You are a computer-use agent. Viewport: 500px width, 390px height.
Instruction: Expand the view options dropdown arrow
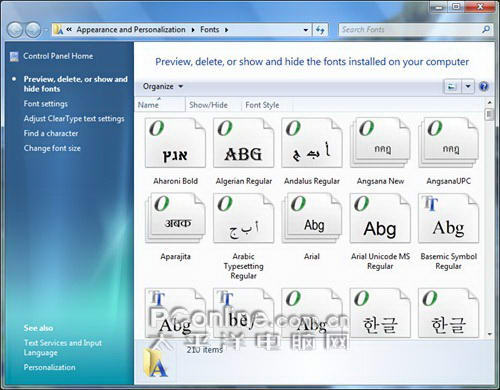[468, 87]
